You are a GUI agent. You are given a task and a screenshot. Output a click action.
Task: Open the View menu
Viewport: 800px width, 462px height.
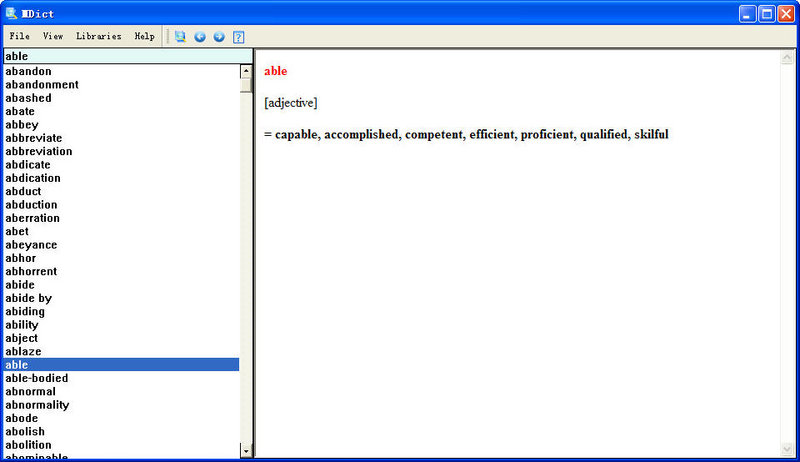pos(53,36)
